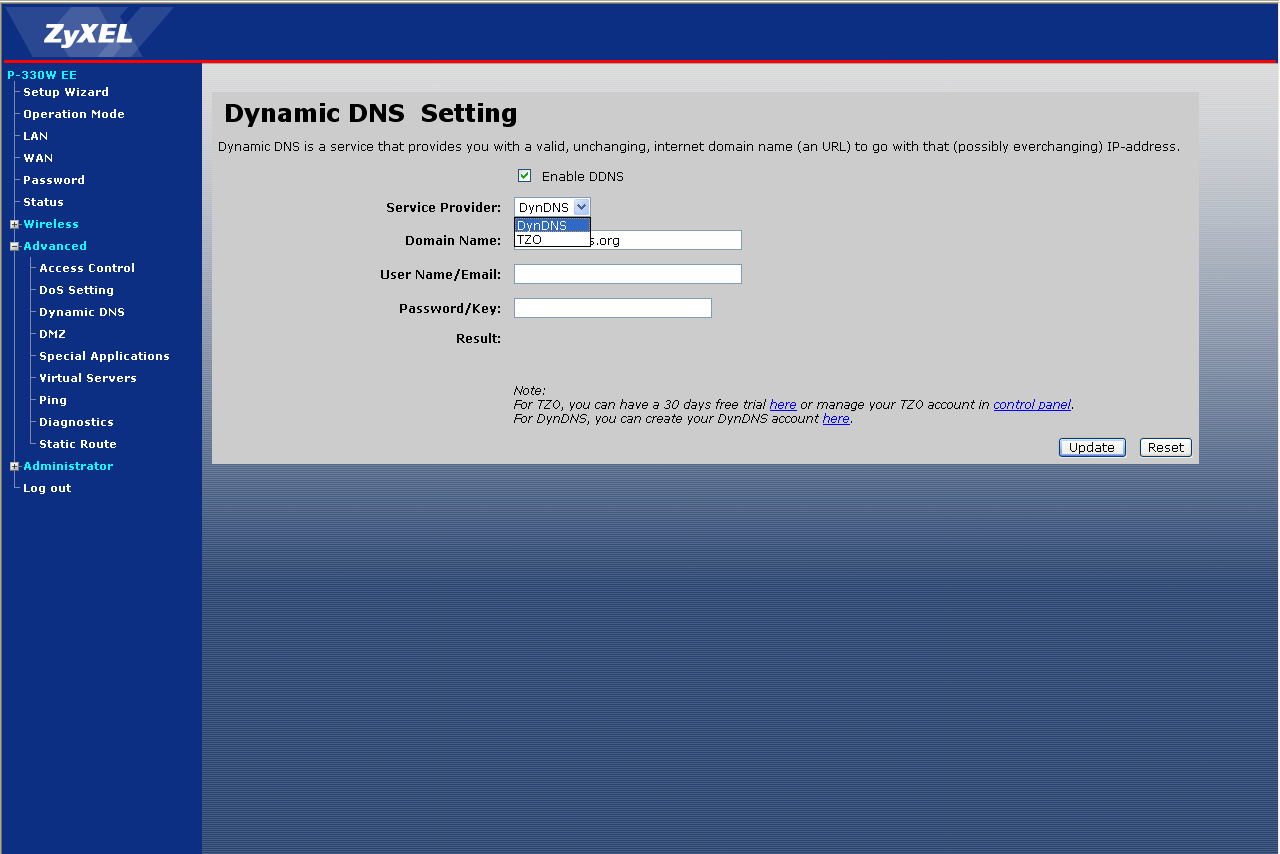Open Setup Wizard in sidebar
This screenshot has width=1280, height=854.
pyautogui.click(x=66, y=92)
